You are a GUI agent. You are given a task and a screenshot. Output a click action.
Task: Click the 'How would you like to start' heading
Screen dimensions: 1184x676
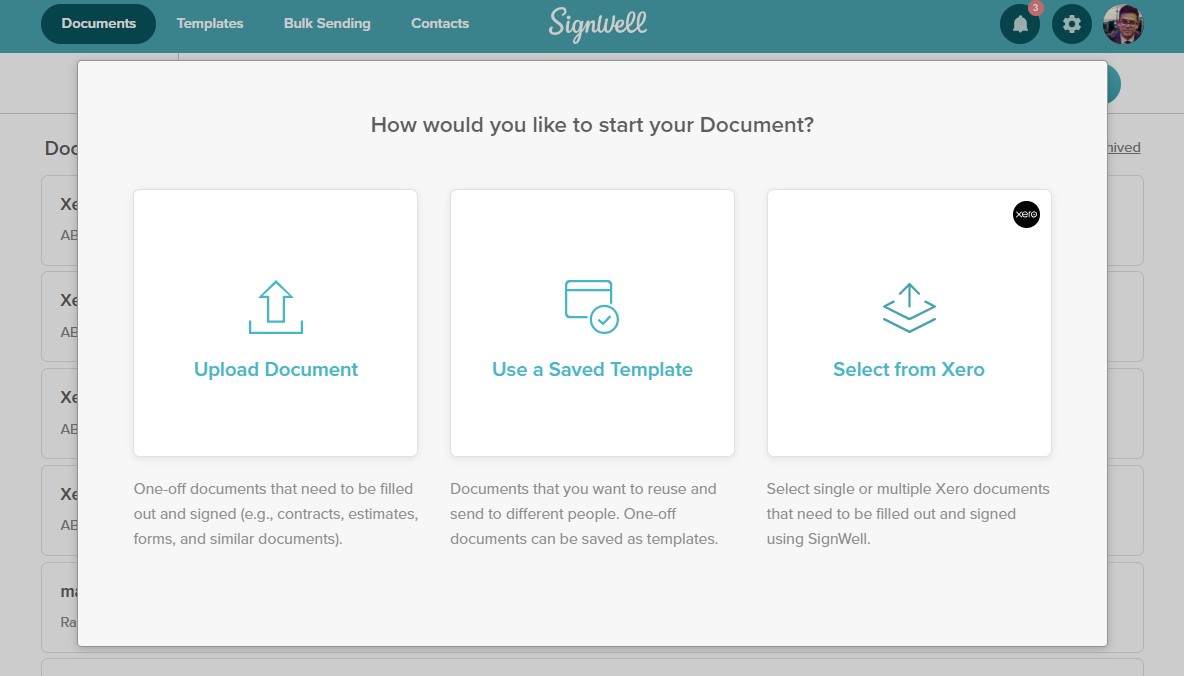point(592,125)
